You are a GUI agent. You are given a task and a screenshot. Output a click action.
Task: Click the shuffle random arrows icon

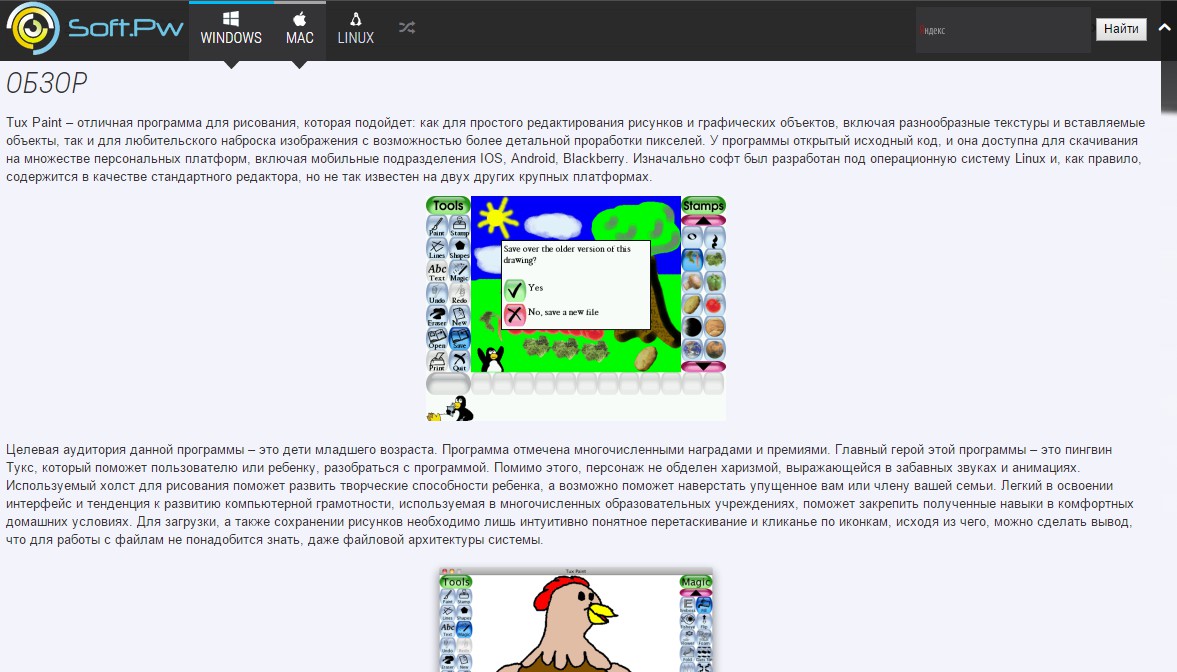407,29
